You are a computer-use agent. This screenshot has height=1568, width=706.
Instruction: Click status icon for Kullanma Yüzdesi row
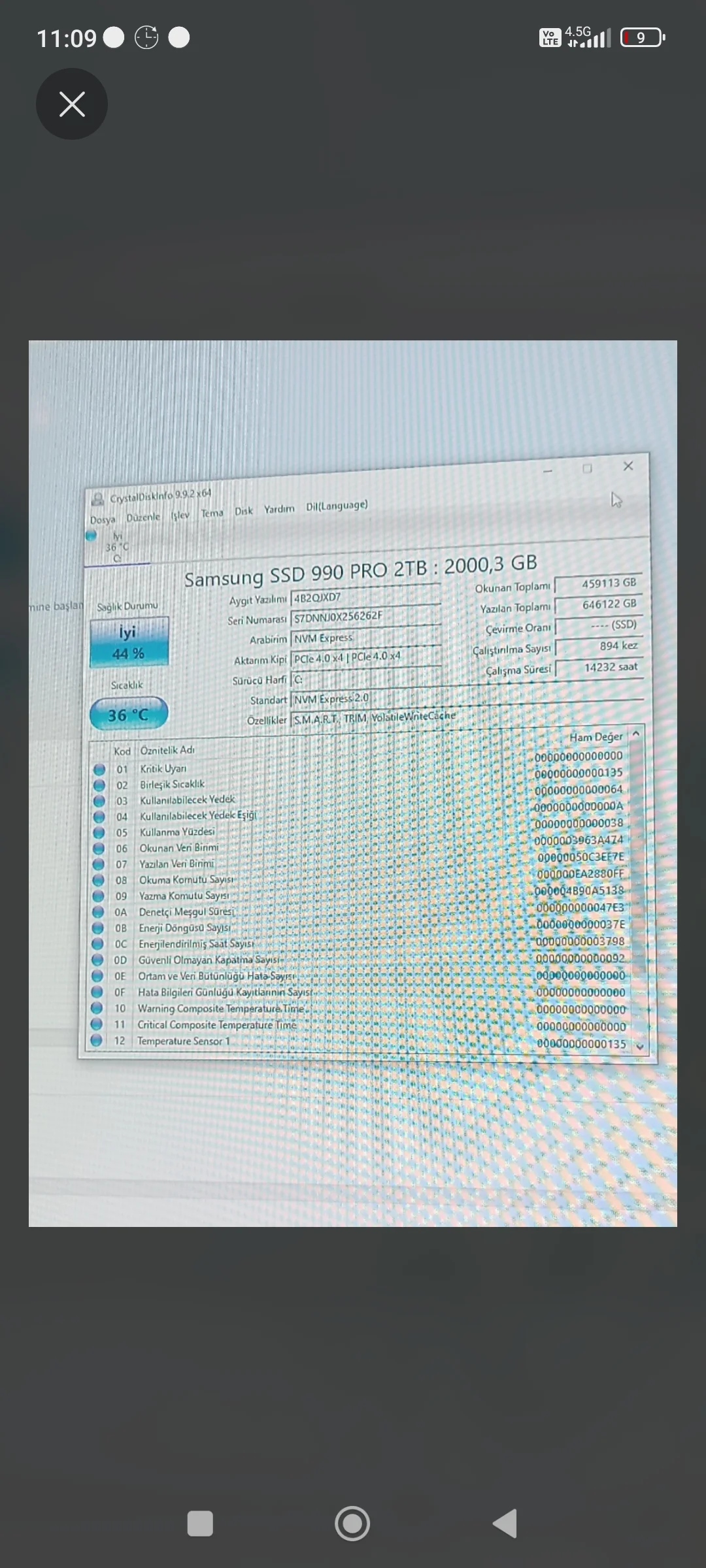(99, 832)
